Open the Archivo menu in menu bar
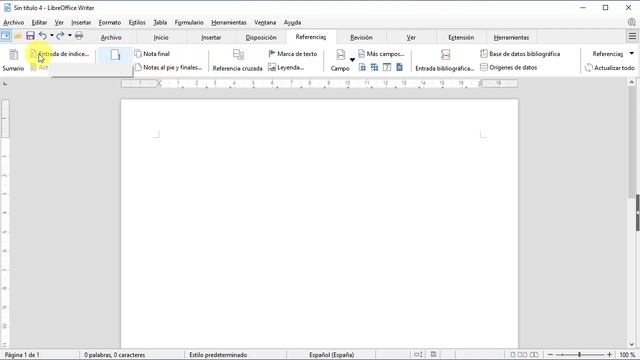This screenshot has width=640, height=360. click(x=13, y=22)
